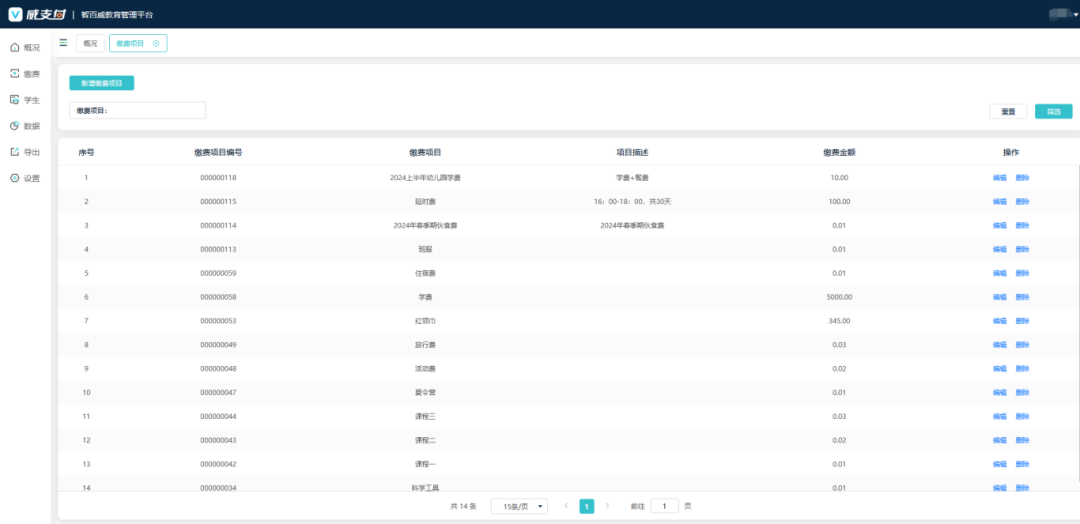Open 设置 settings in sidebar
Image resolution: width=1080 pixels, height=524 pixels.
(24, 178)
